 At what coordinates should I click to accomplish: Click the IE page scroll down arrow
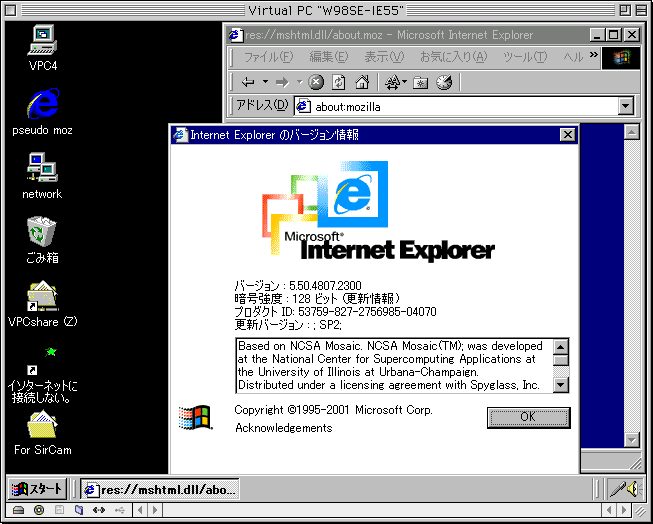[632, 439]
